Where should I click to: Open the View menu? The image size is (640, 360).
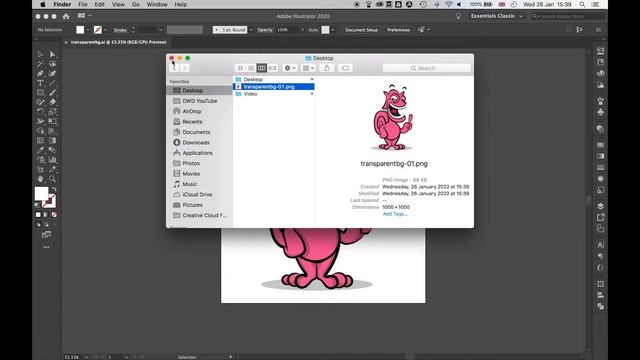click(x=118, y=4)
